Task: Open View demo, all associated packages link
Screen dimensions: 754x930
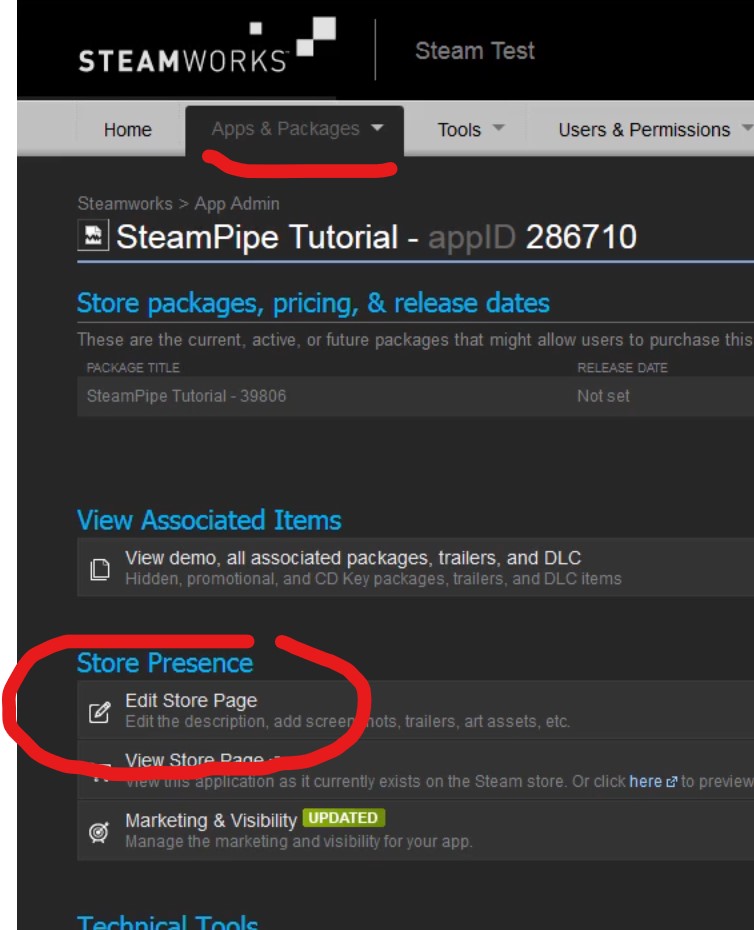Action: [x=353, y=558]
